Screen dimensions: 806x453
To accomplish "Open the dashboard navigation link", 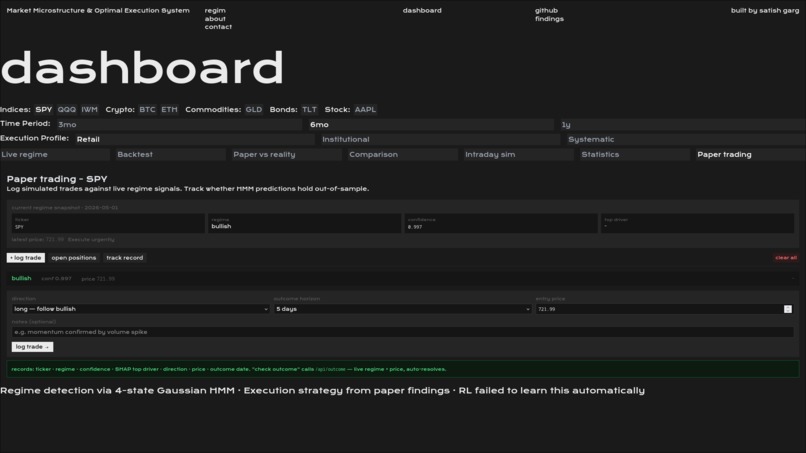I will tap(422, 10).
